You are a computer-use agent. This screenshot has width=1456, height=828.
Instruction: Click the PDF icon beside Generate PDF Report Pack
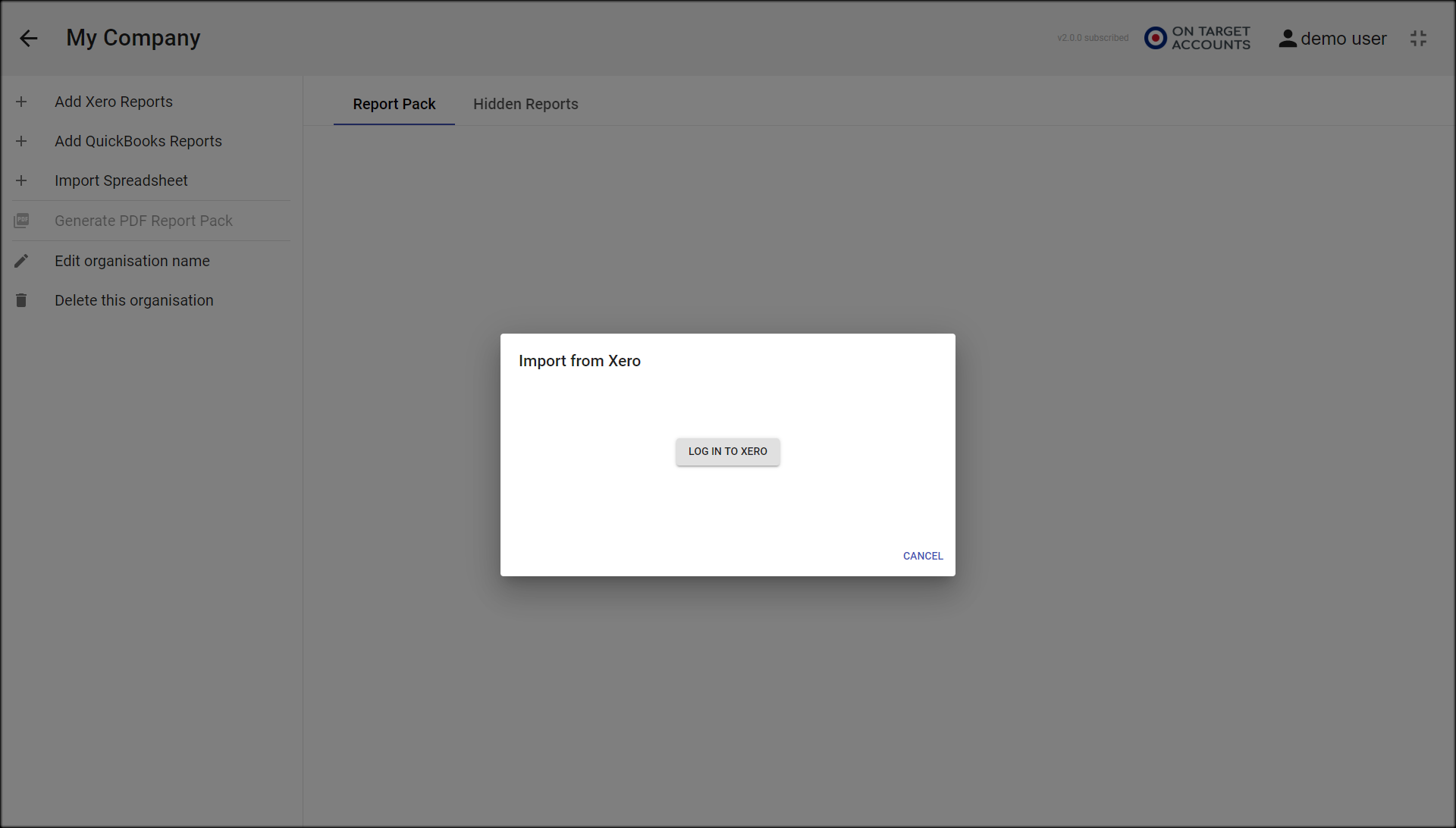(x=21, y=221)
